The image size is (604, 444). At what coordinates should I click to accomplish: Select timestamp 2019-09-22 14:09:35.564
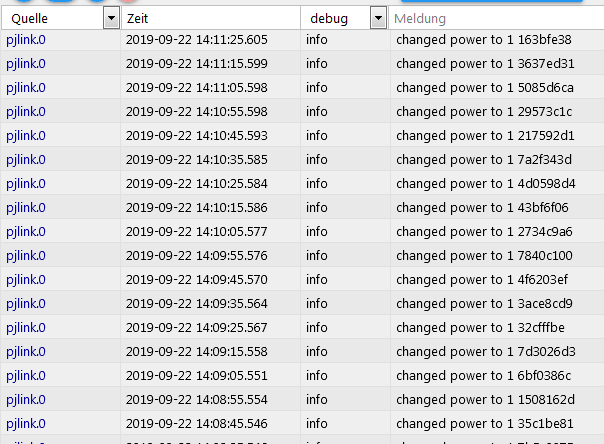point(196,304)
